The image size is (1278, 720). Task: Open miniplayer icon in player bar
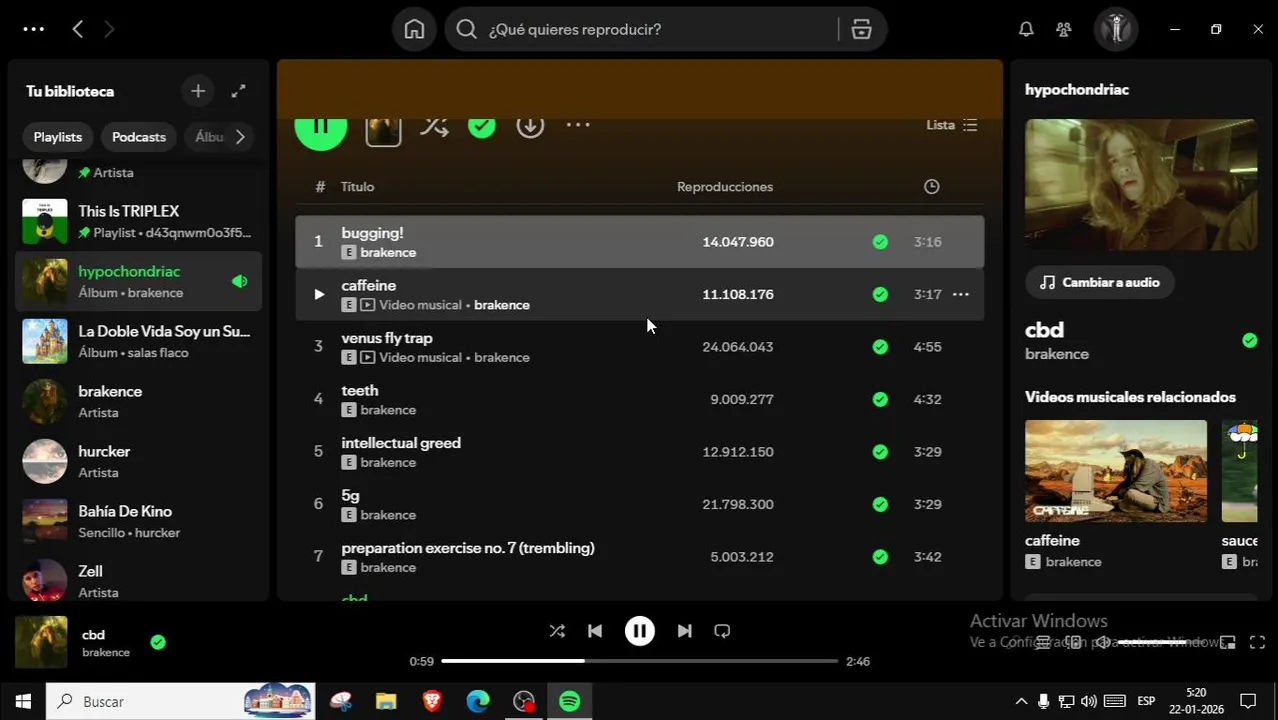[x=1228, y=642]
